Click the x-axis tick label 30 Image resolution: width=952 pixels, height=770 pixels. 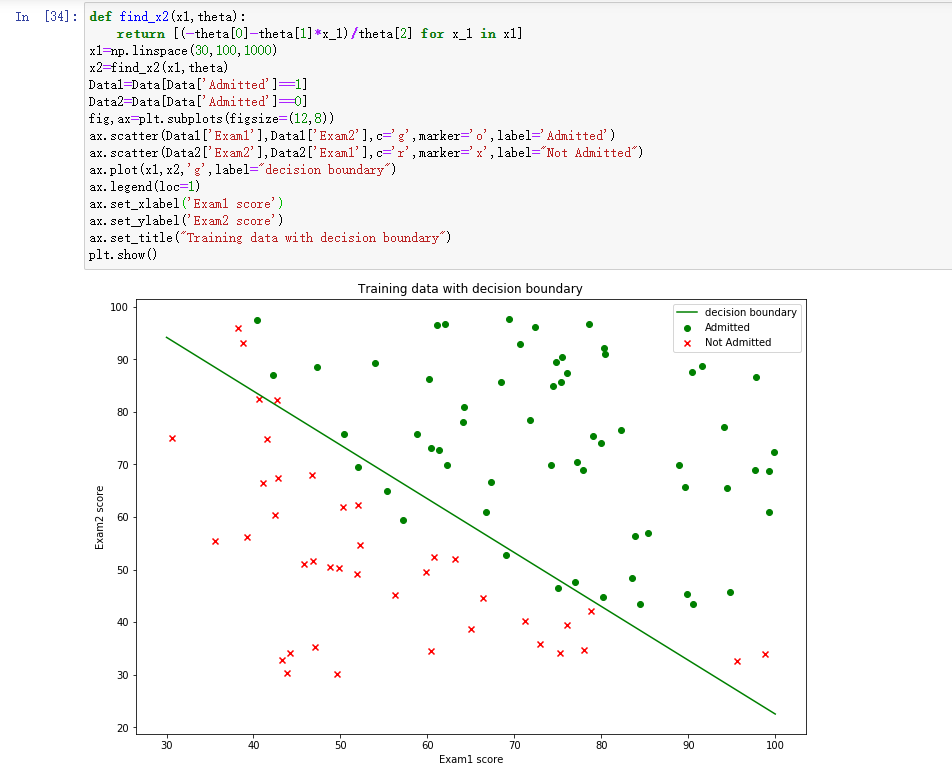(167, 745)
